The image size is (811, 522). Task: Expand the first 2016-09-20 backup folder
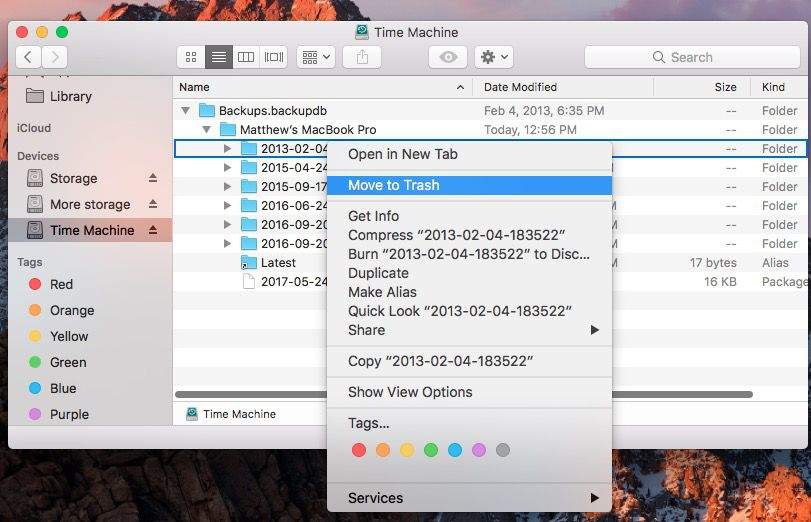[227, 225]
